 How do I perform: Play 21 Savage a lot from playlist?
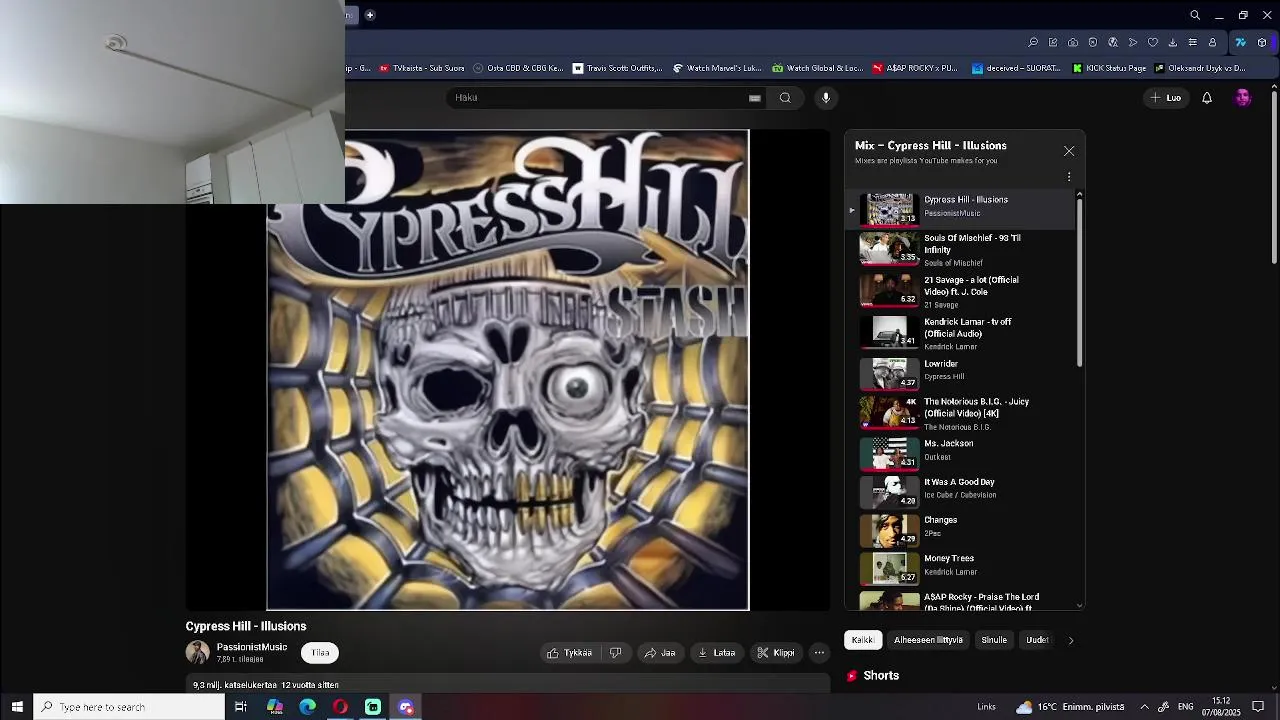pyautogui.click(x=960, y=292)
